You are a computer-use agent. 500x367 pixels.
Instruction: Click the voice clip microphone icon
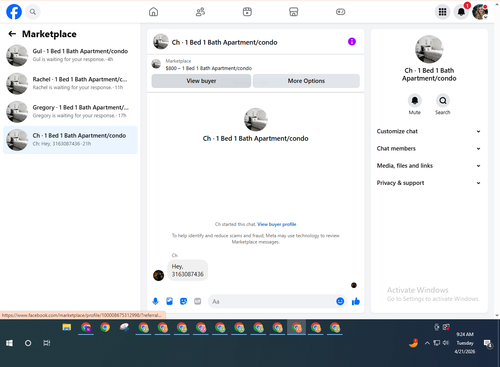155,302
